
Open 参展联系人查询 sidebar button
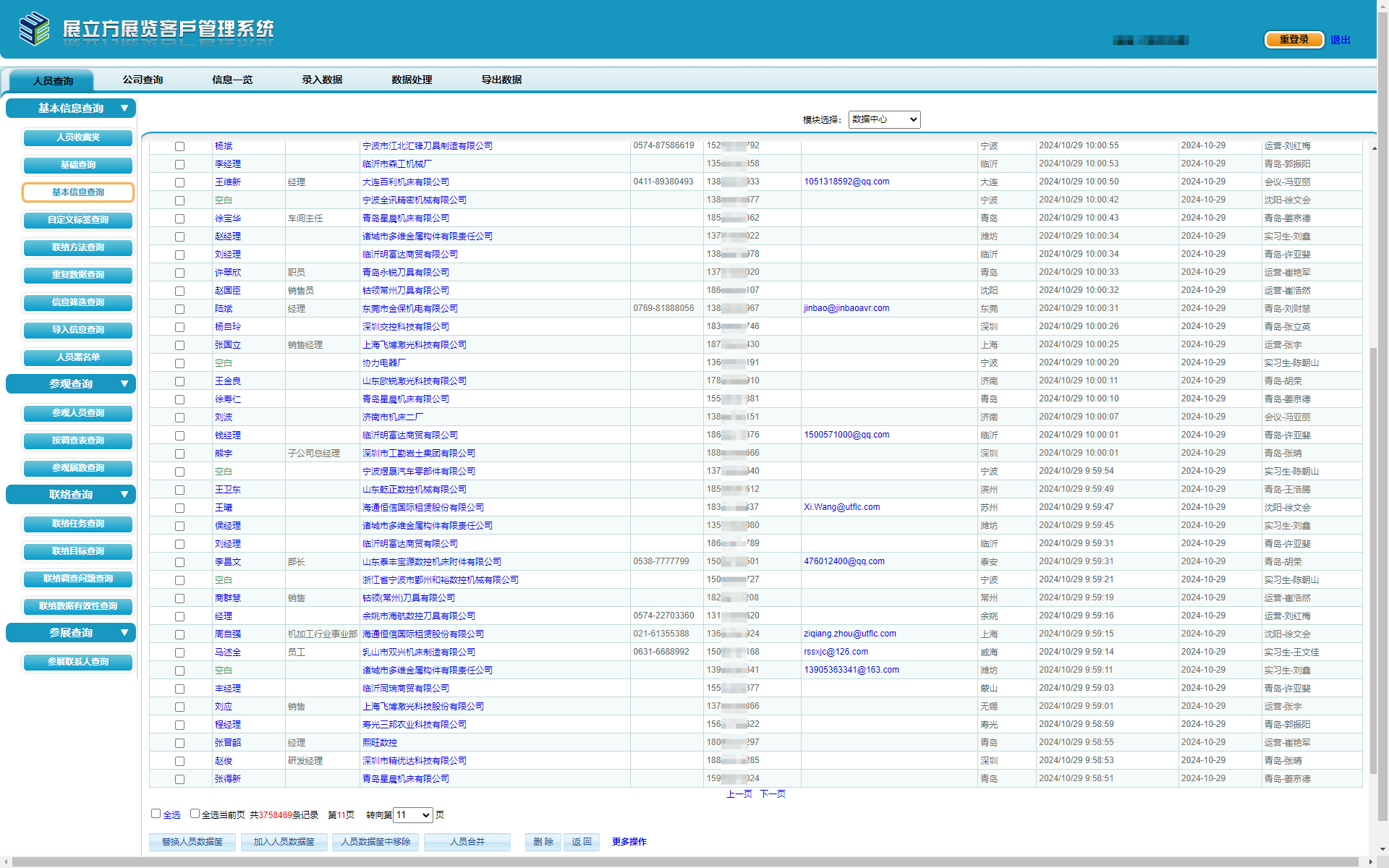78,662
